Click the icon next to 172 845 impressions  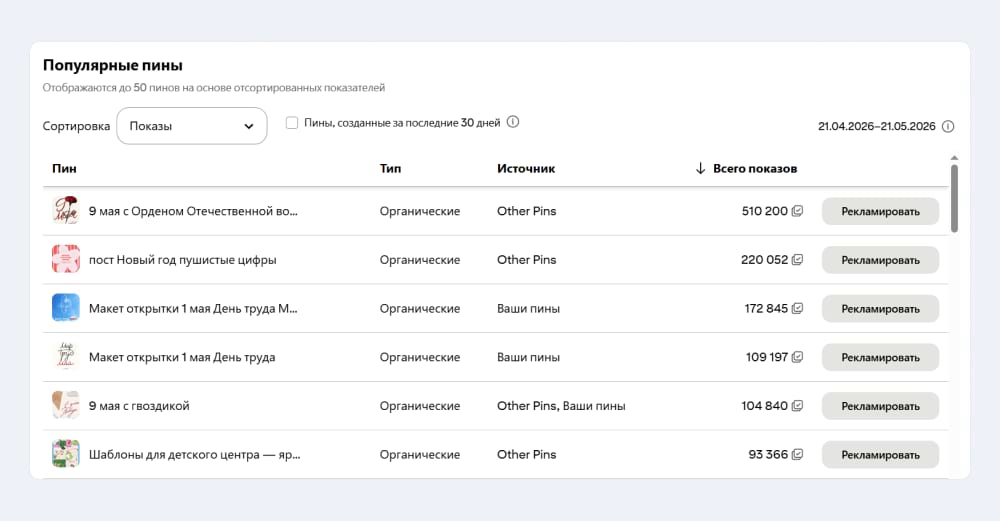[x=797, y=309]
